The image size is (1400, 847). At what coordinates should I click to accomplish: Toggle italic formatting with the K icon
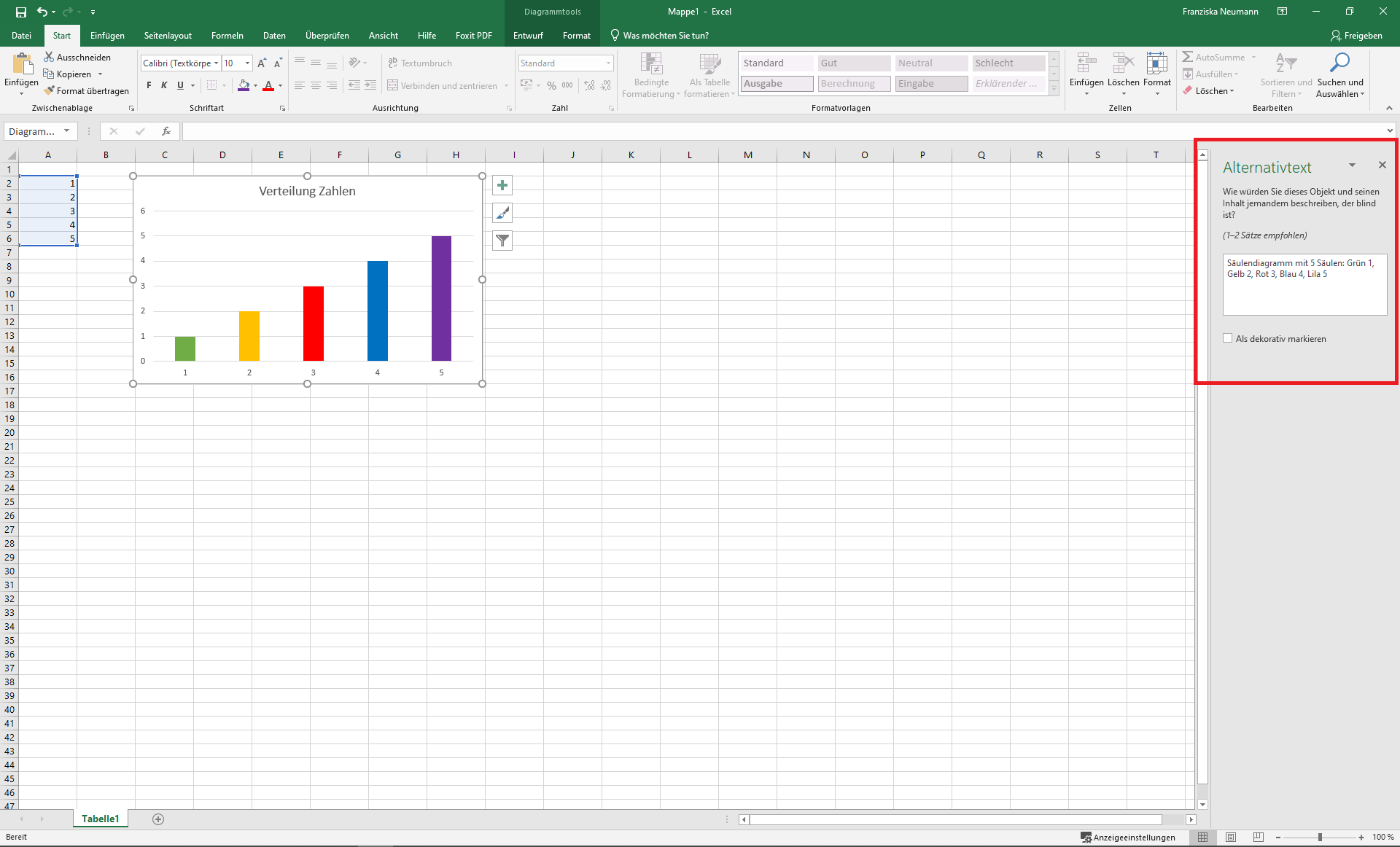click(163, 85)
